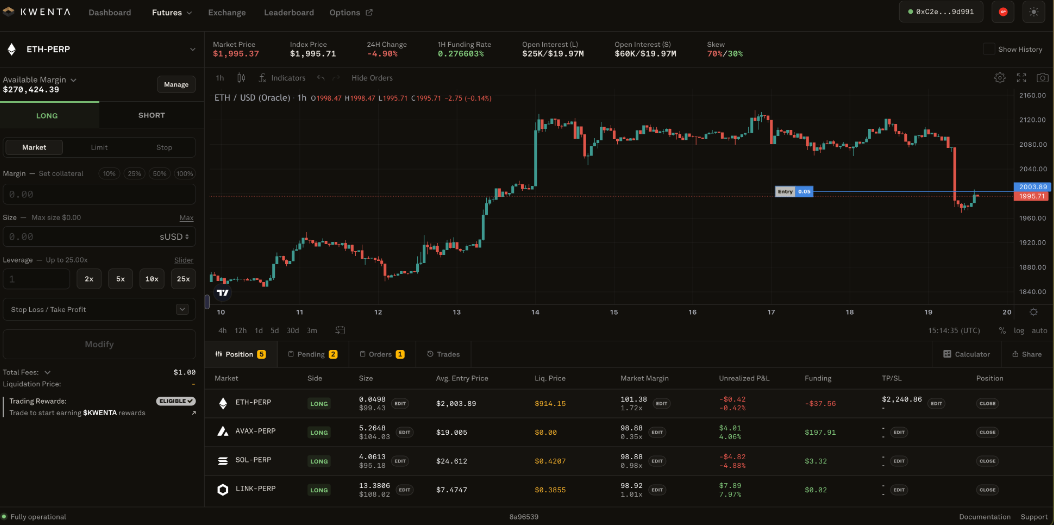Image resolution: width=1054 pixels, height=525 pixels.
Task: Redo the chart action
Action: click(x=336, y=78)
